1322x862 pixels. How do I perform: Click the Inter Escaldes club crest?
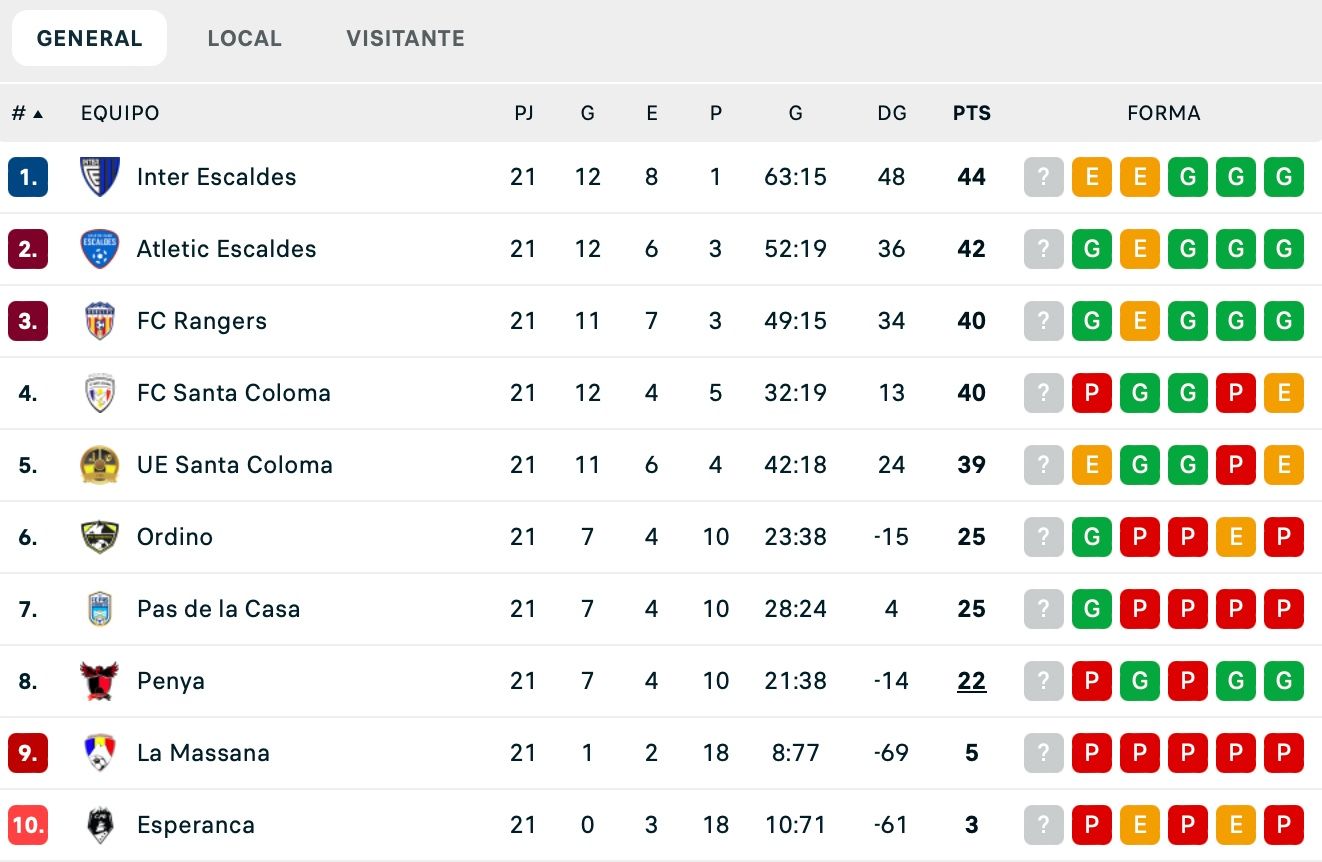(x=101, y=177)
